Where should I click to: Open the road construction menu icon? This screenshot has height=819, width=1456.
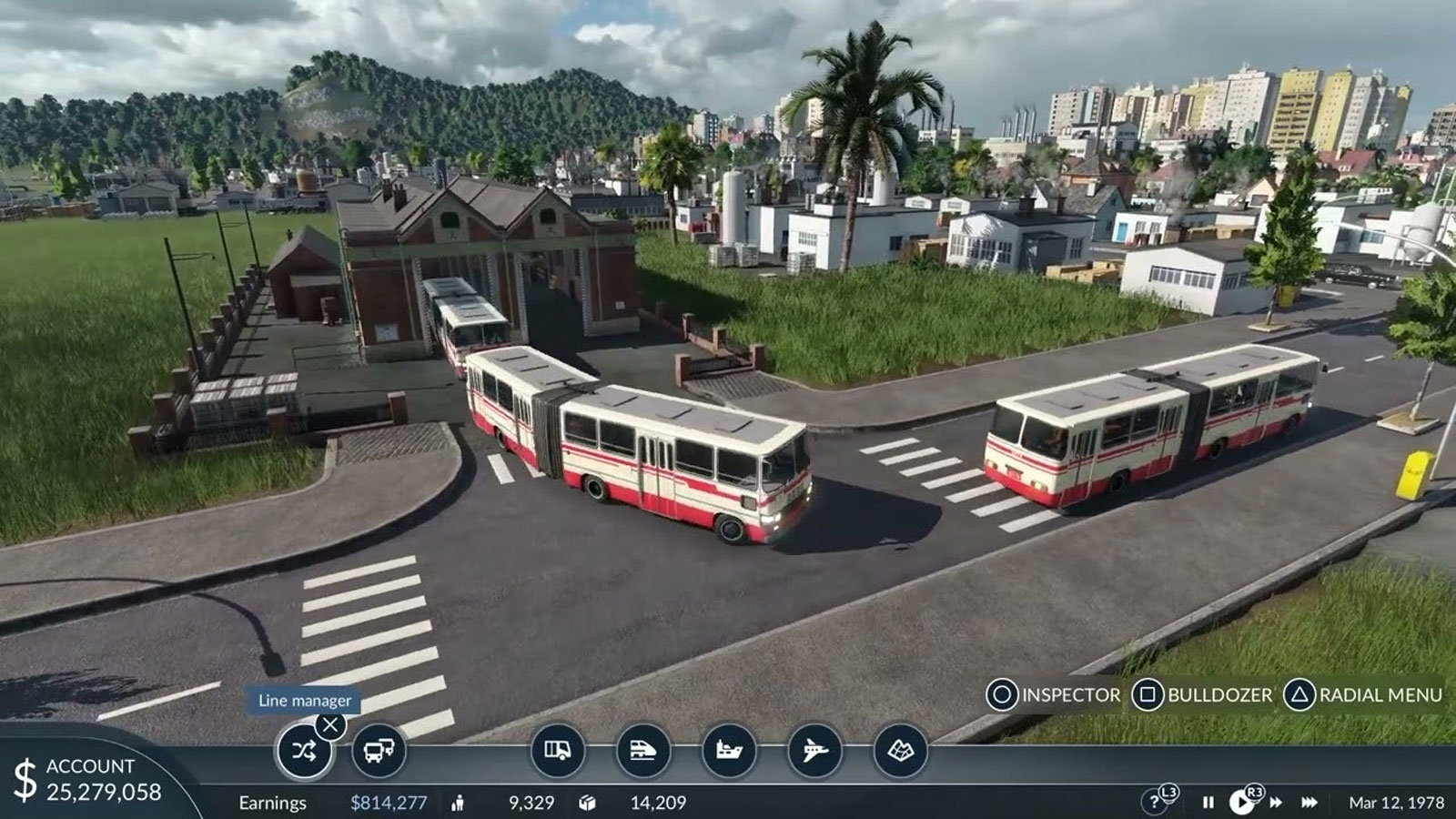pyautogui.click(x=557, y=751)
